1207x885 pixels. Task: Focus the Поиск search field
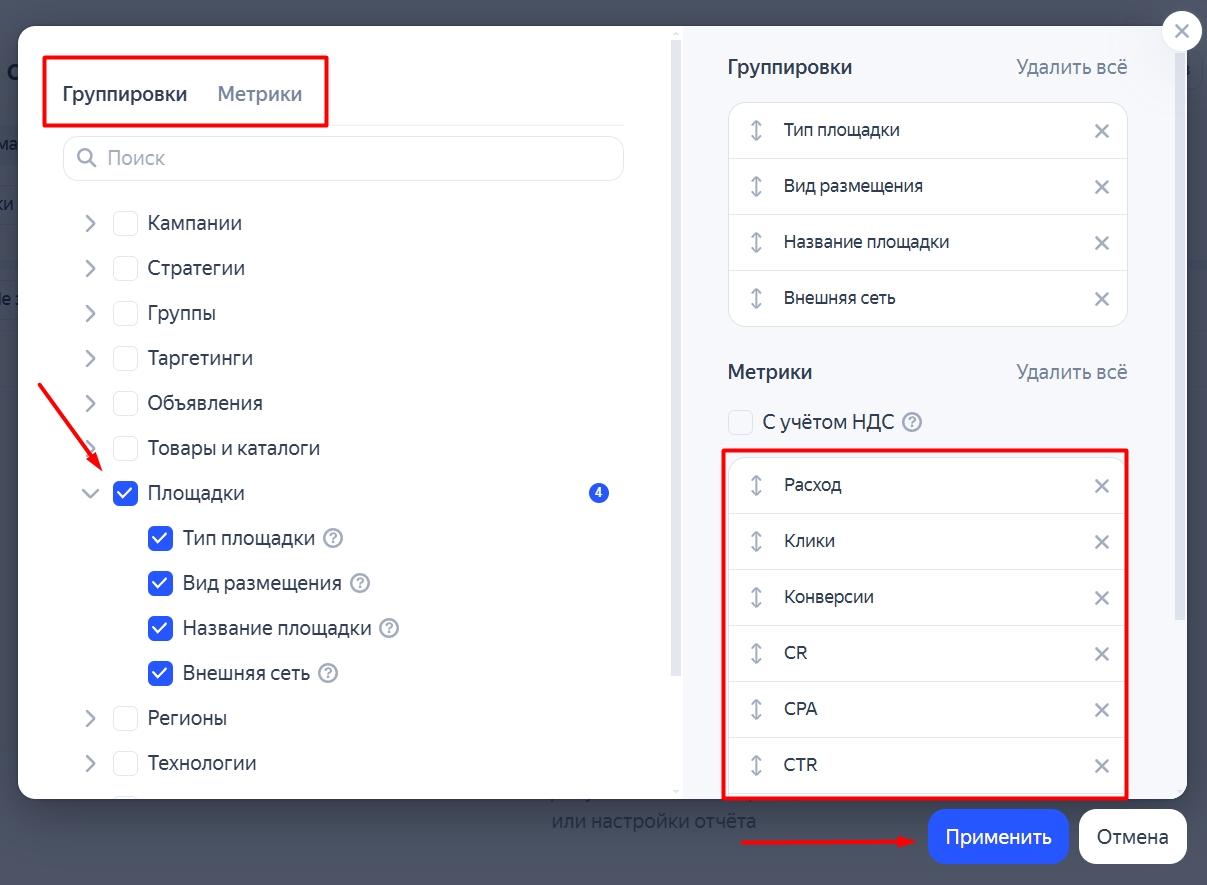pyautogui.click(x=343, y=158)
